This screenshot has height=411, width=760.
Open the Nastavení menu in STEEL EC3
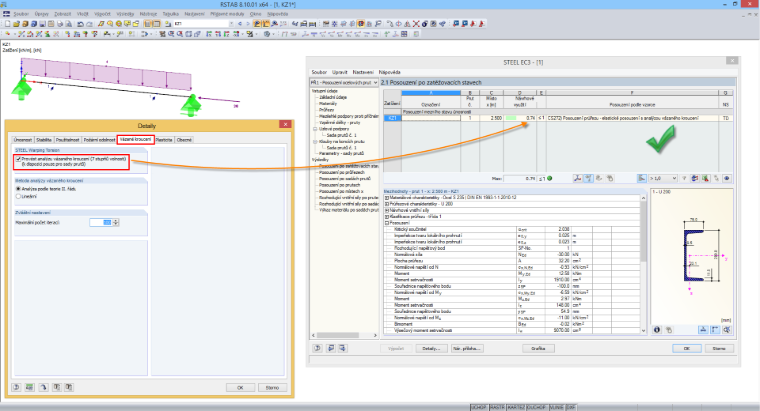(363, 72)
